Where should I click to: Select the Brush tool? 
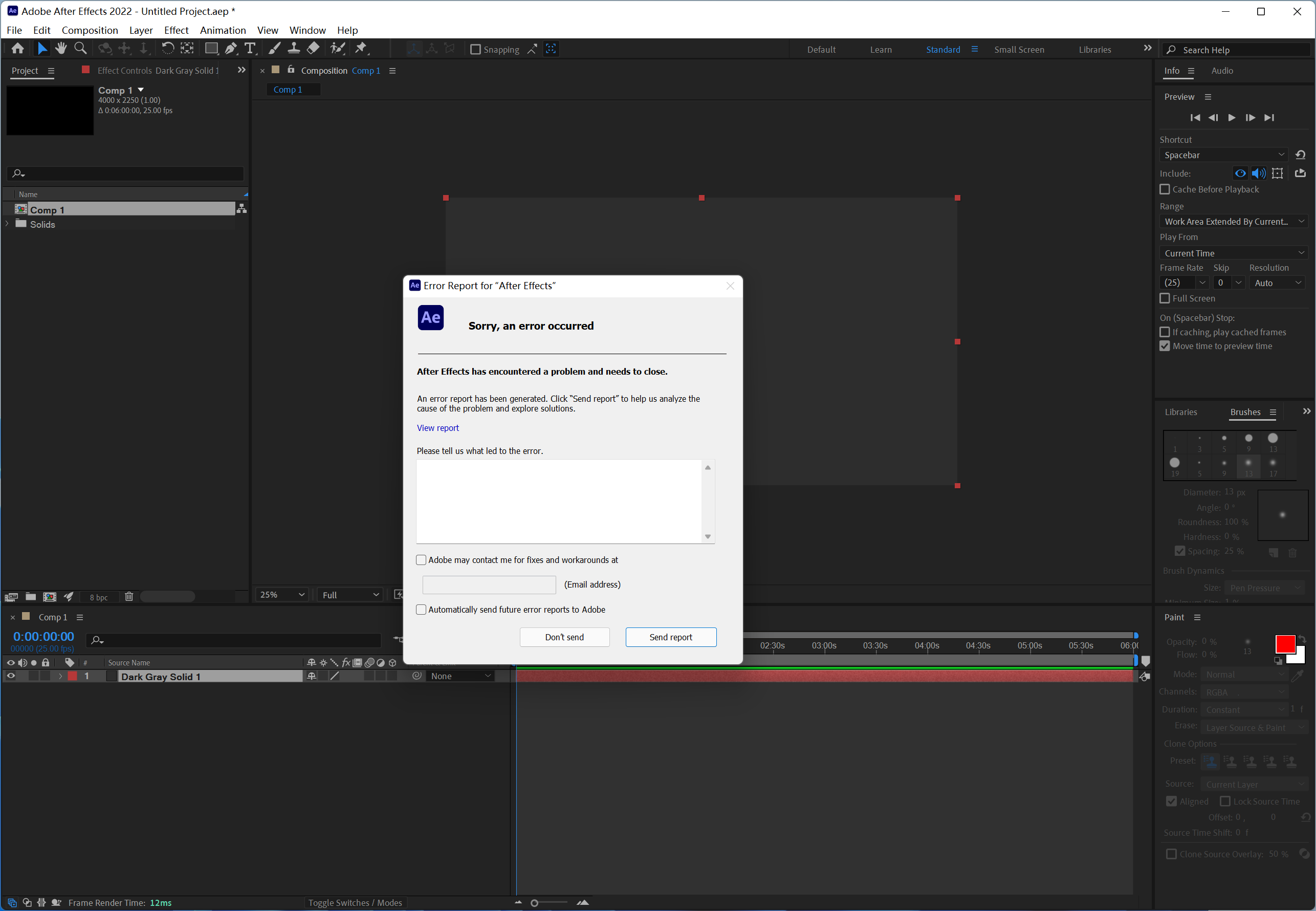point(274,49)
